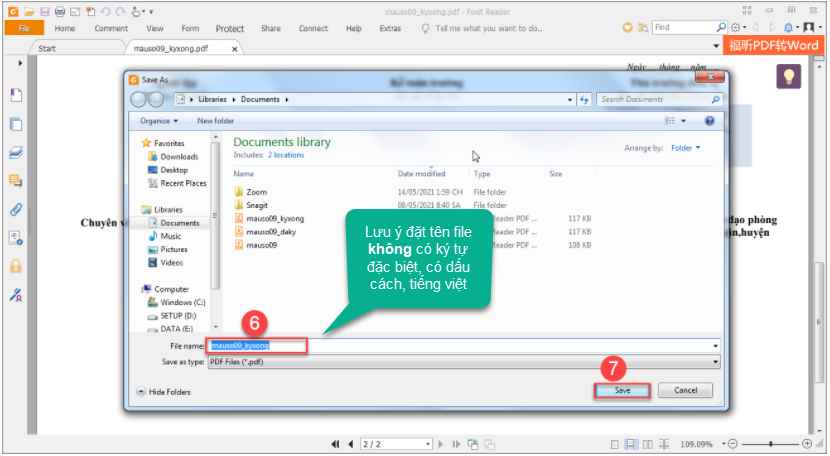Click the Search Documents field

(660, 99)
